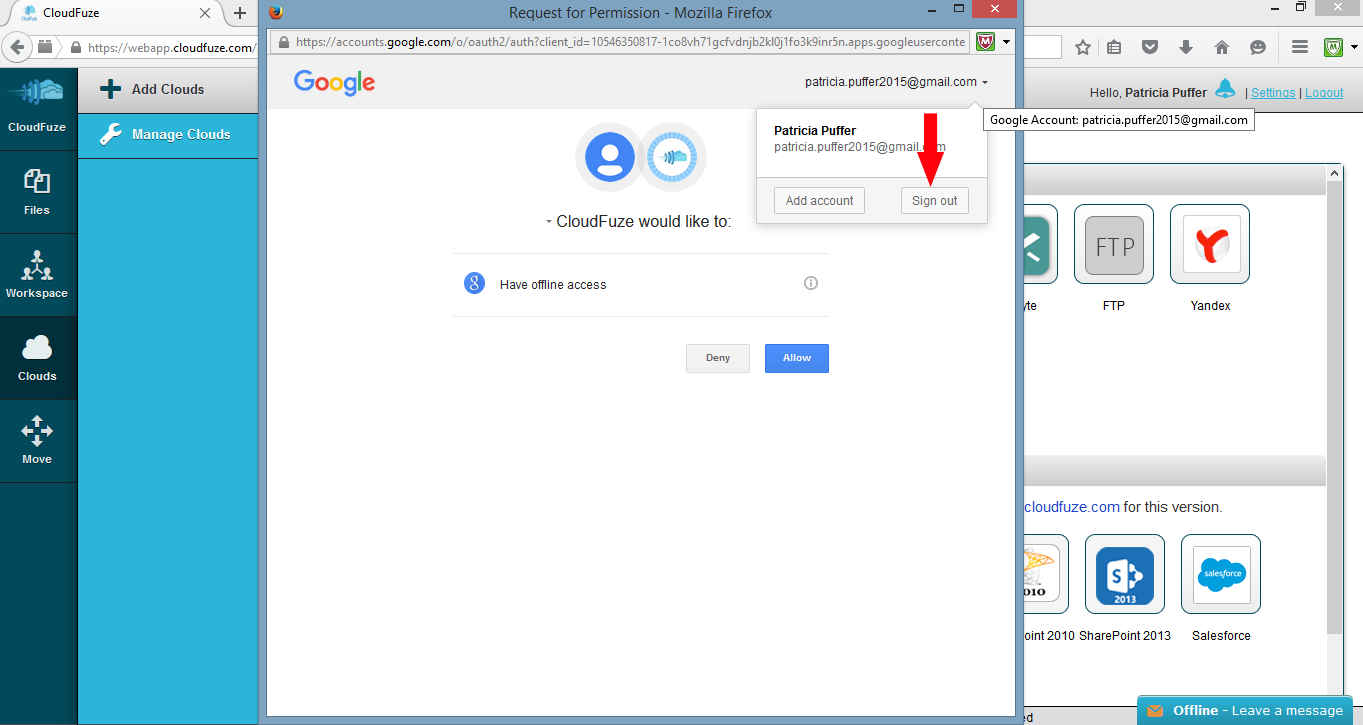Toggle the patricia.puffer2015@gmail.com account dropdown
The width and height of the screenshot is (1363, 725).
[x=896, y=82]
